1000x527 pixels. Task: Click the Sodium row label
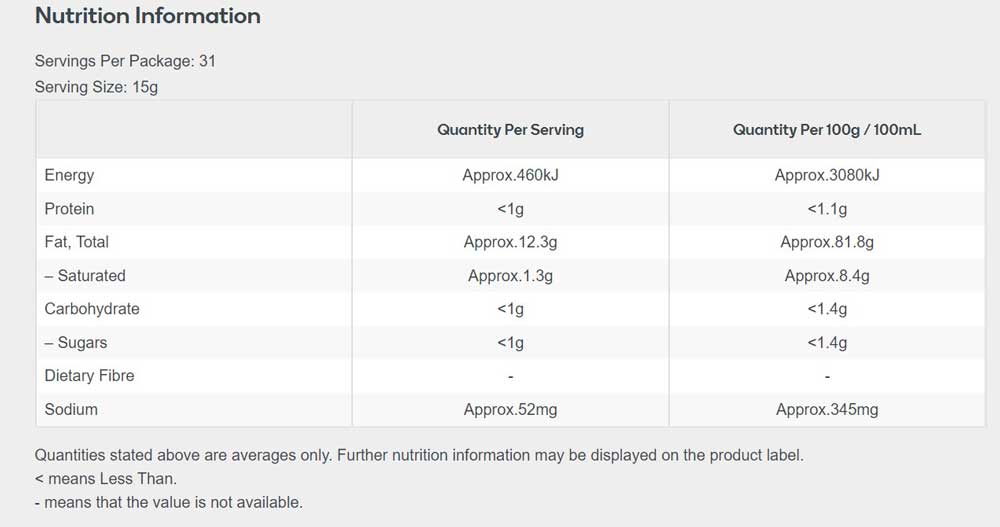coord(71,409)
